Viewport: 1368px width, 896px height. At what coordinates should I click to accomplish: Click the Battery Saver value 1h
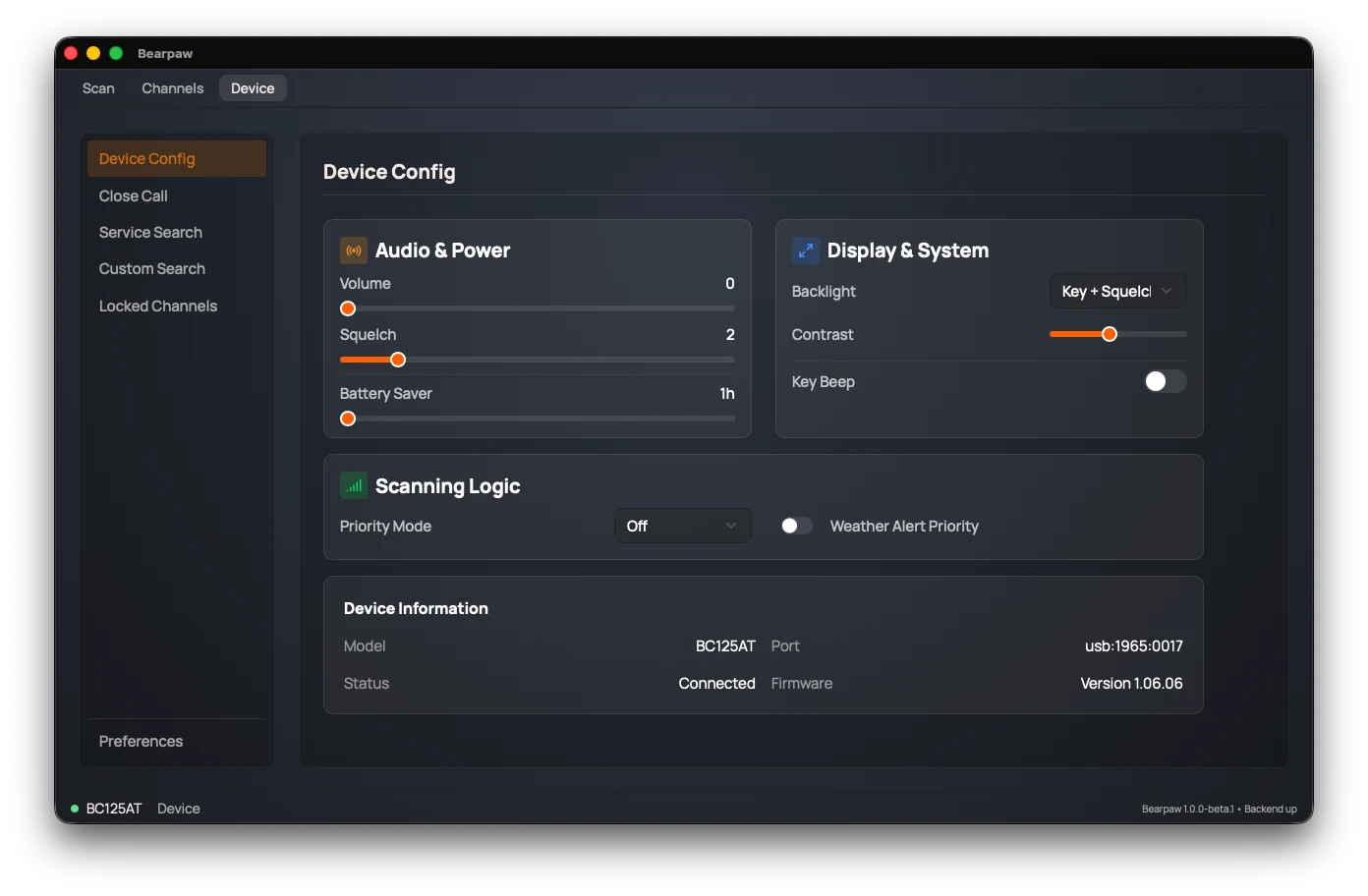727,393
